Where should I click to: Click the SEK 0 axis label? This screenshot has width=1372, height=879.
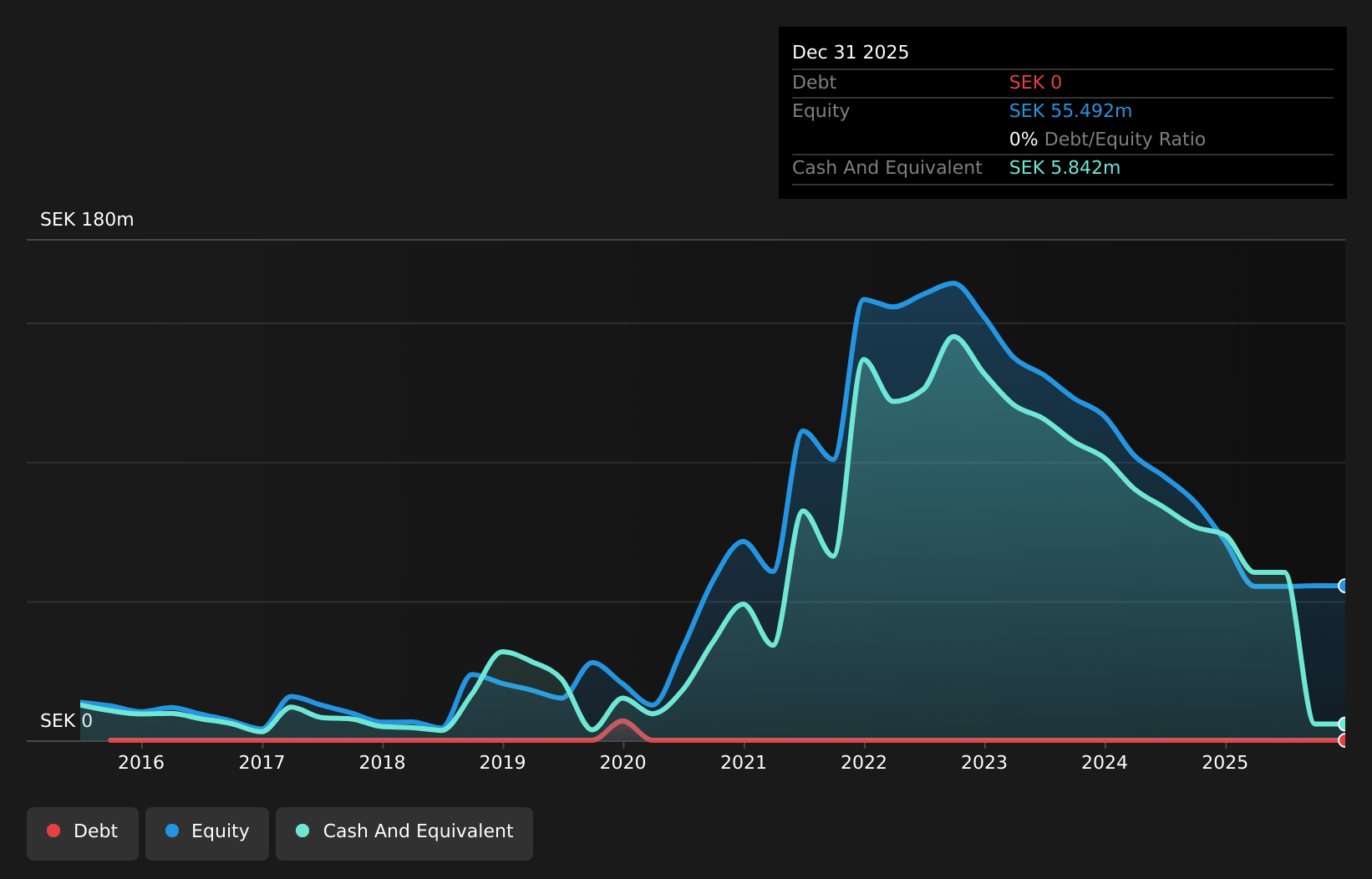[66, 721]
